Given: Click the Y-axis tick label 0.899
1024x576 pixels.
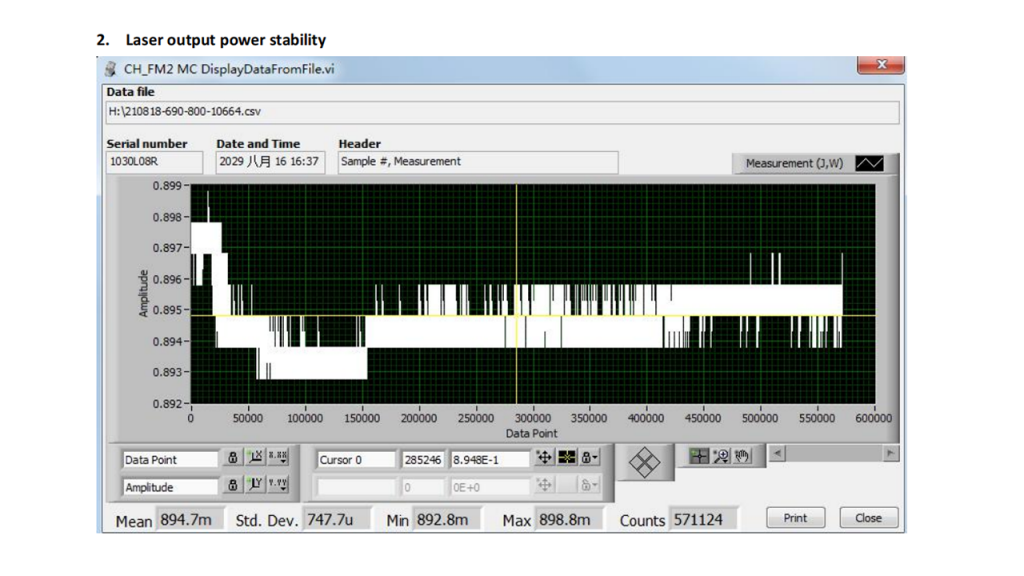Looking at the screenshot, I should [x=167, y=185].
